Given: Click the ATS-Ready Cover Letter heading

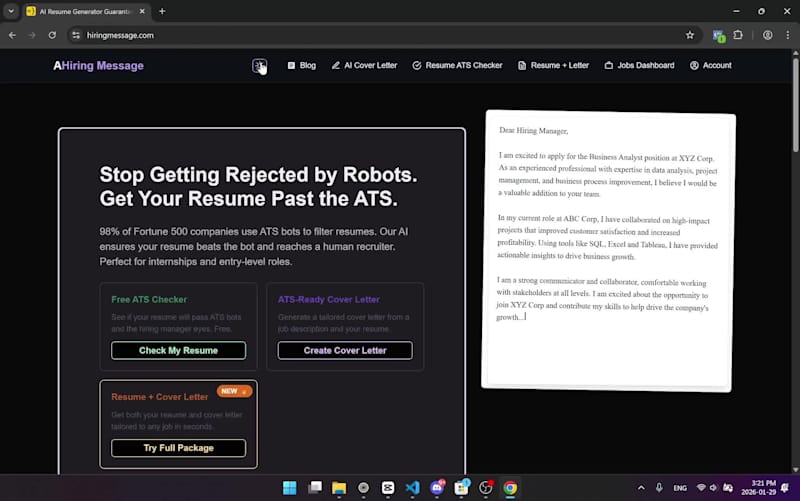Looking at the screenshot, I should click(329, 299).
